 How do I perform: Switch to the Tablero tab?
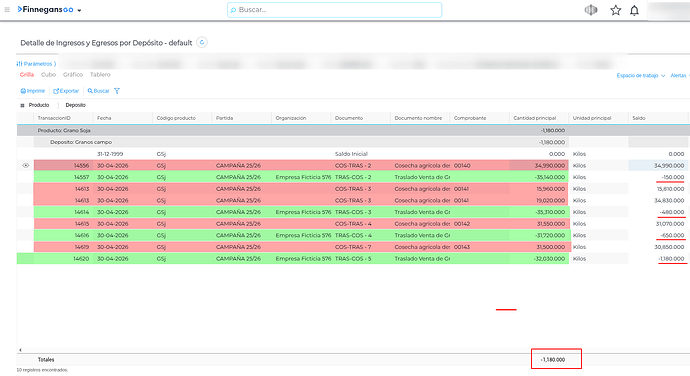coord(100,74)
